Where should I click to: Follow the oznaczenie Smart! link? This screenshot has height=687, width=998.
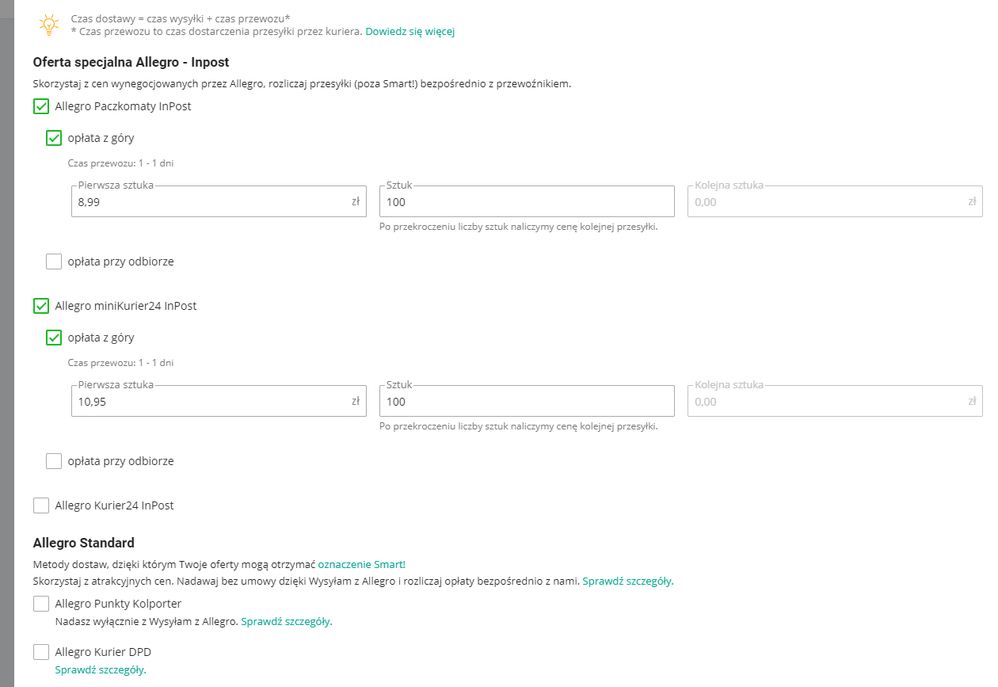pos(361,565)
